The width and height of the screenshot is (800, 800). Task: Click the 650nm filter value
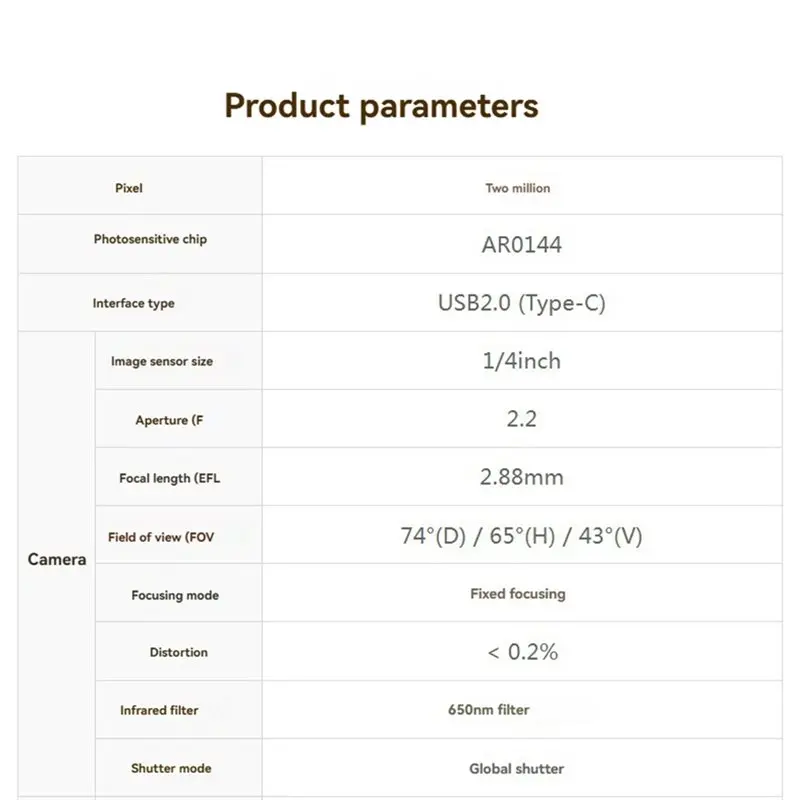489,710
